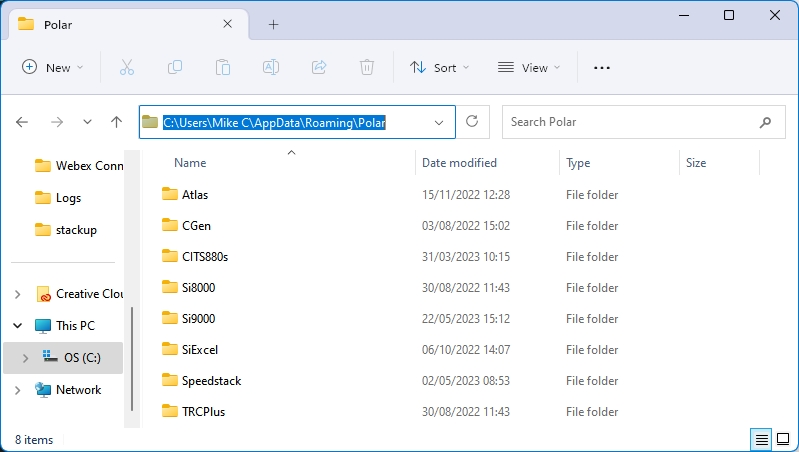This screenshot has width=799, height=452.
Task: Go up one folder level arrow
Action: [117, 122]
